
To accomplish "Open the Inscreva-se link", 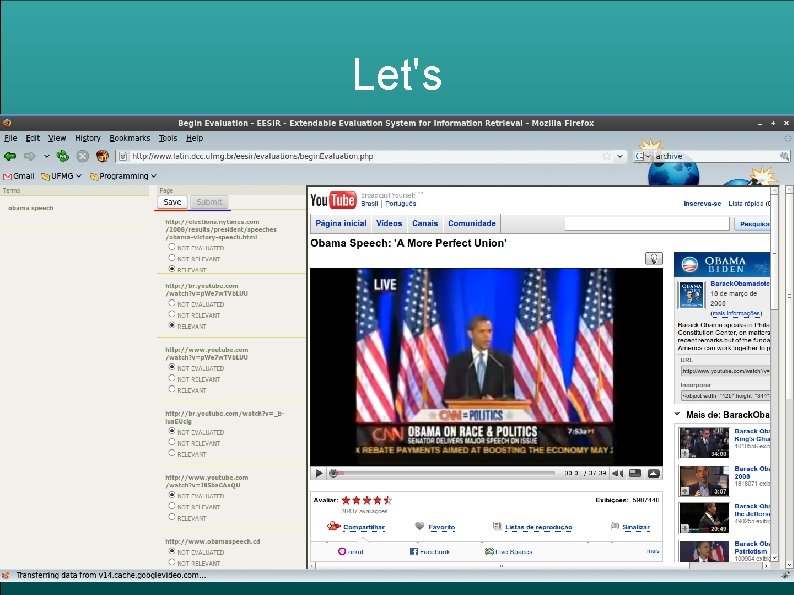I will pos(702,204).
